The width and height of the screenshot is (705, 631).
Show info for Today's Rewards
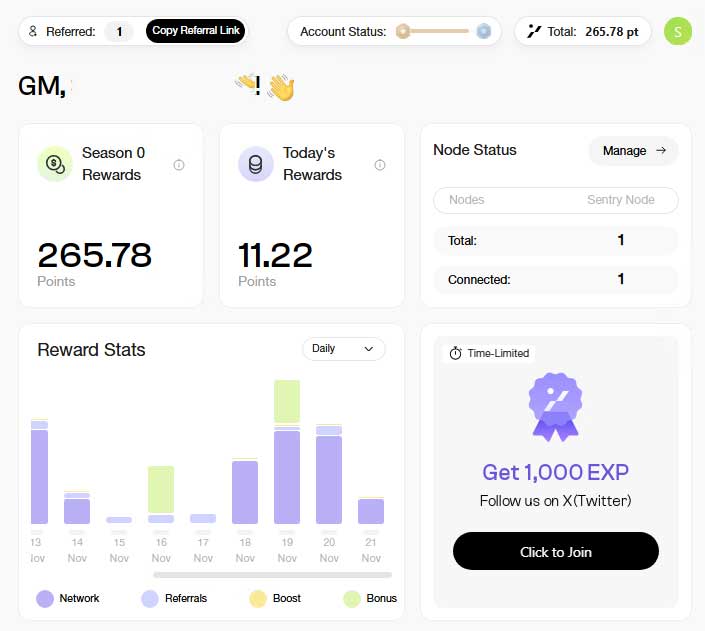[380, 165]
